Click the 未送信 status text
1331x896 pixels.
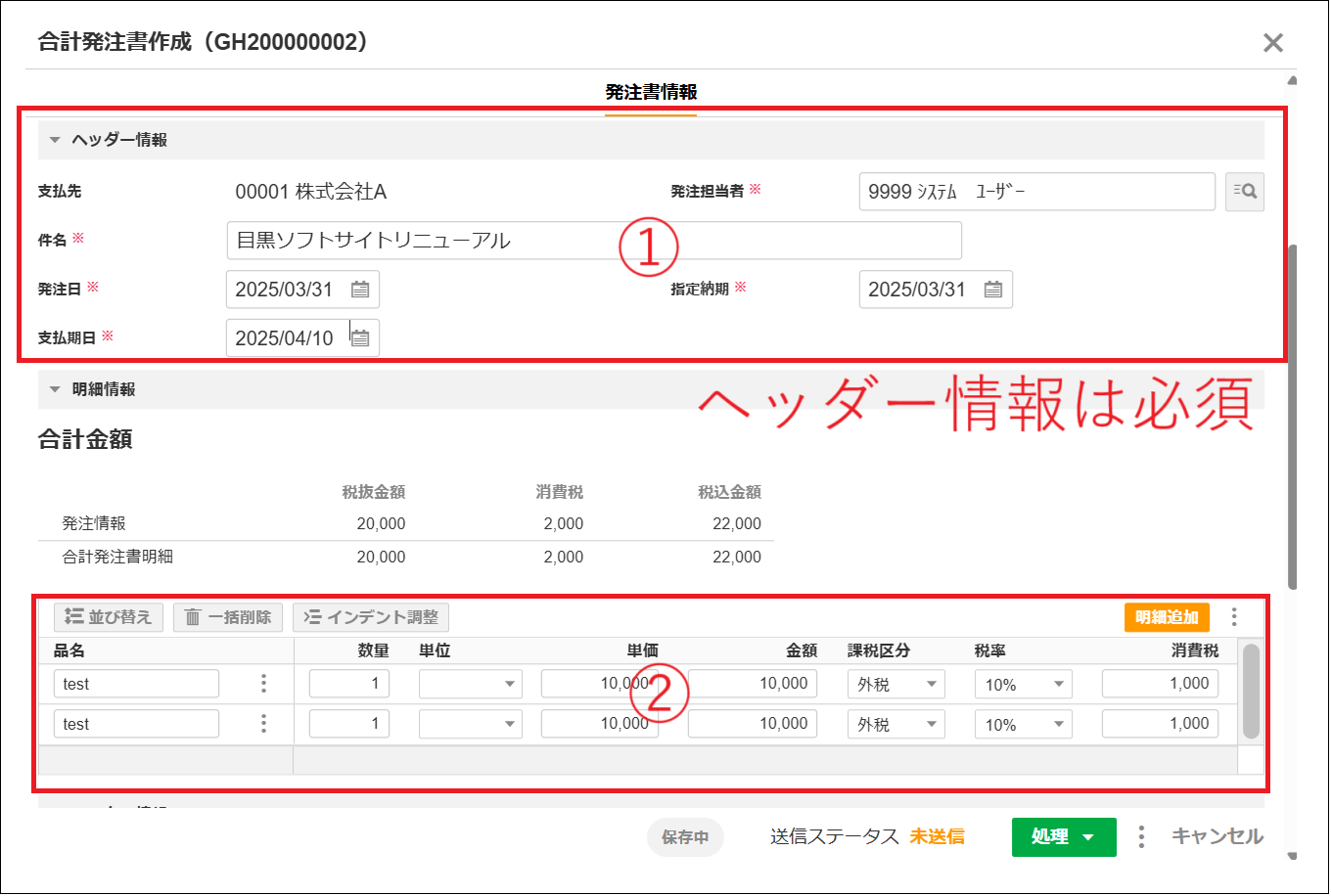(x=937, y=836)
